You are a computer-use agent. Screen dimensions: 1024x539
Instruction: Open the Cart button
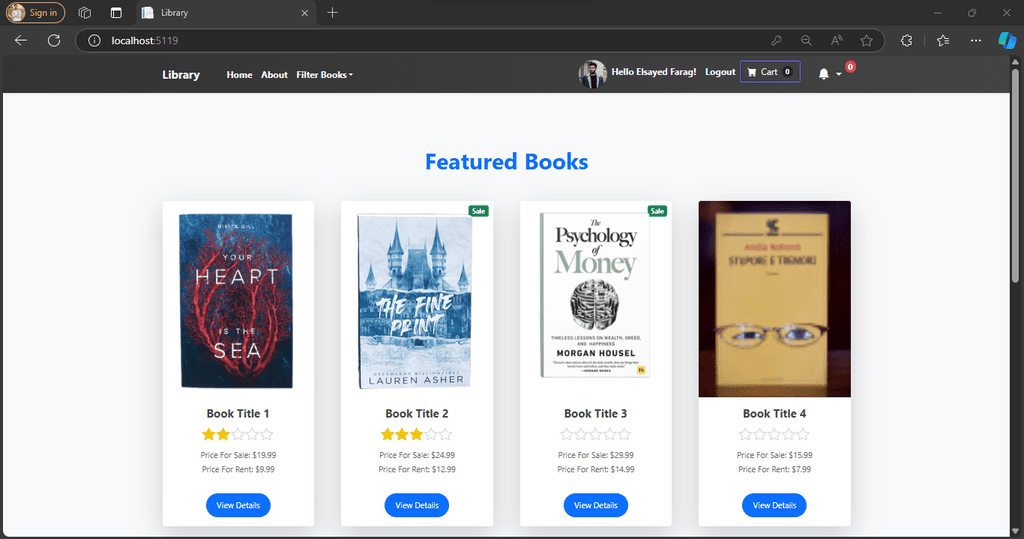770,72
